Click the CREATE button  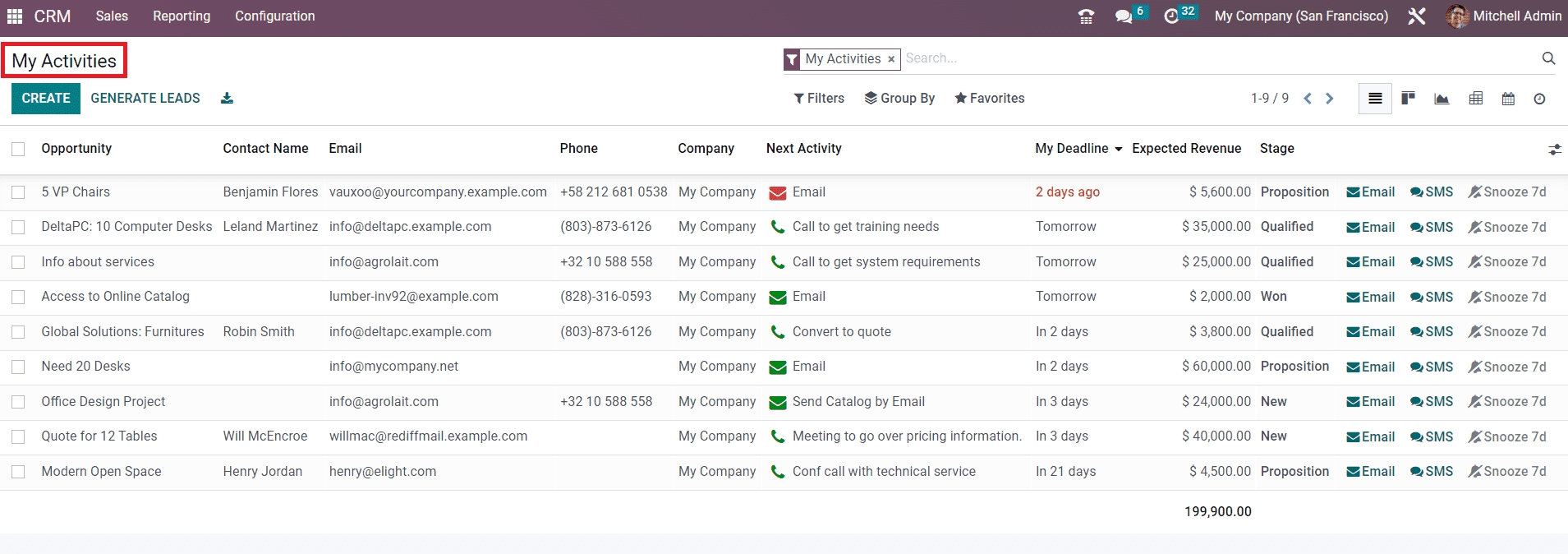[x=46, y=99]
